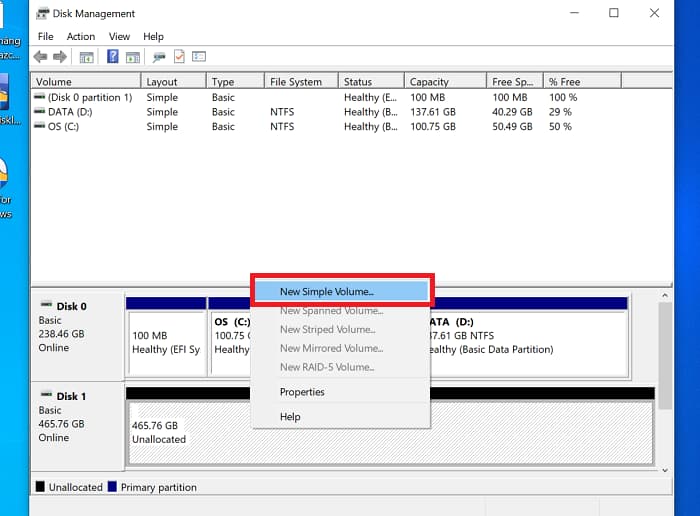The height and width of the screenshot is (516, 700).
Task: Sort by the Capacity column header
Action: click(428, 82)
